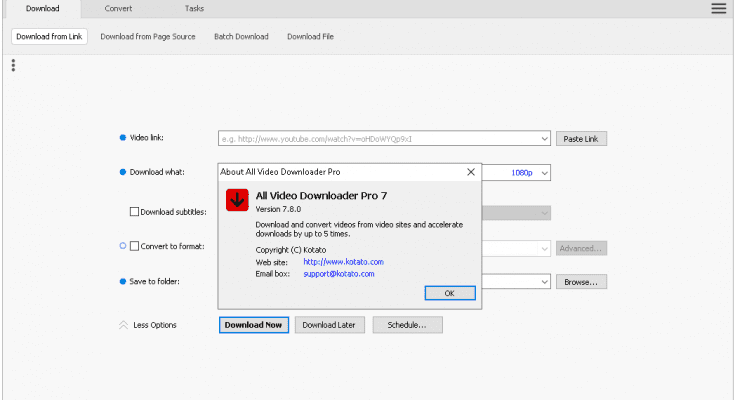The image size is (735, 400).
Task: Open the hamburger menu icon
Action: (718, 8)
